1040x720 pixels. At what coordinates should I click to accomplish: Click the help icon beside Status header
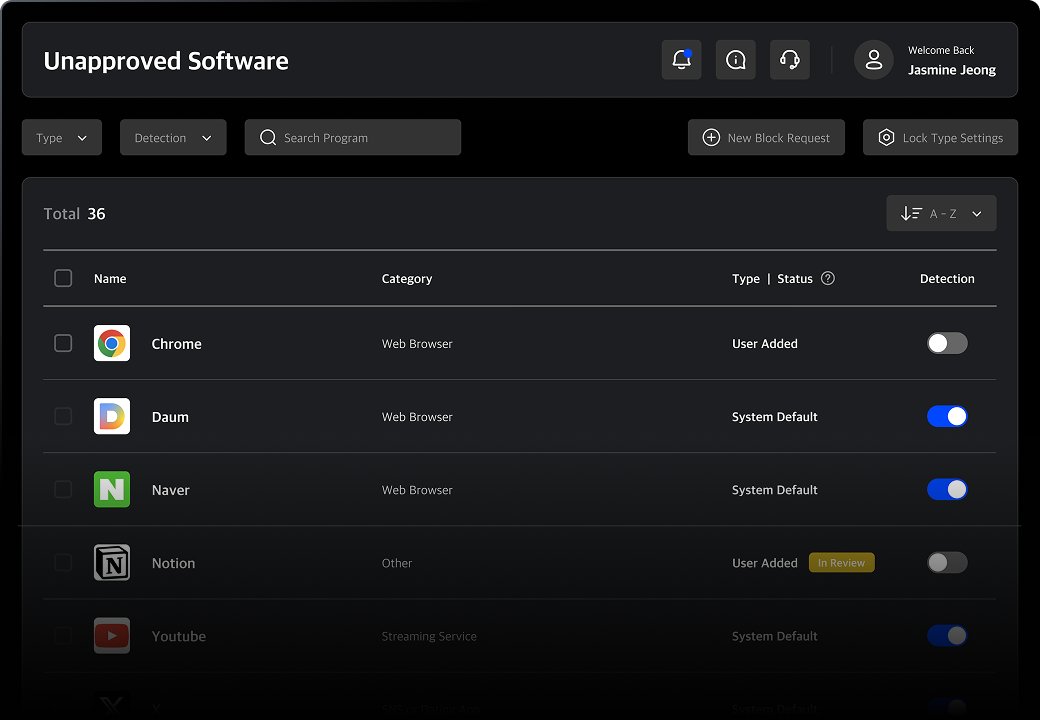[x=828, y=278]
